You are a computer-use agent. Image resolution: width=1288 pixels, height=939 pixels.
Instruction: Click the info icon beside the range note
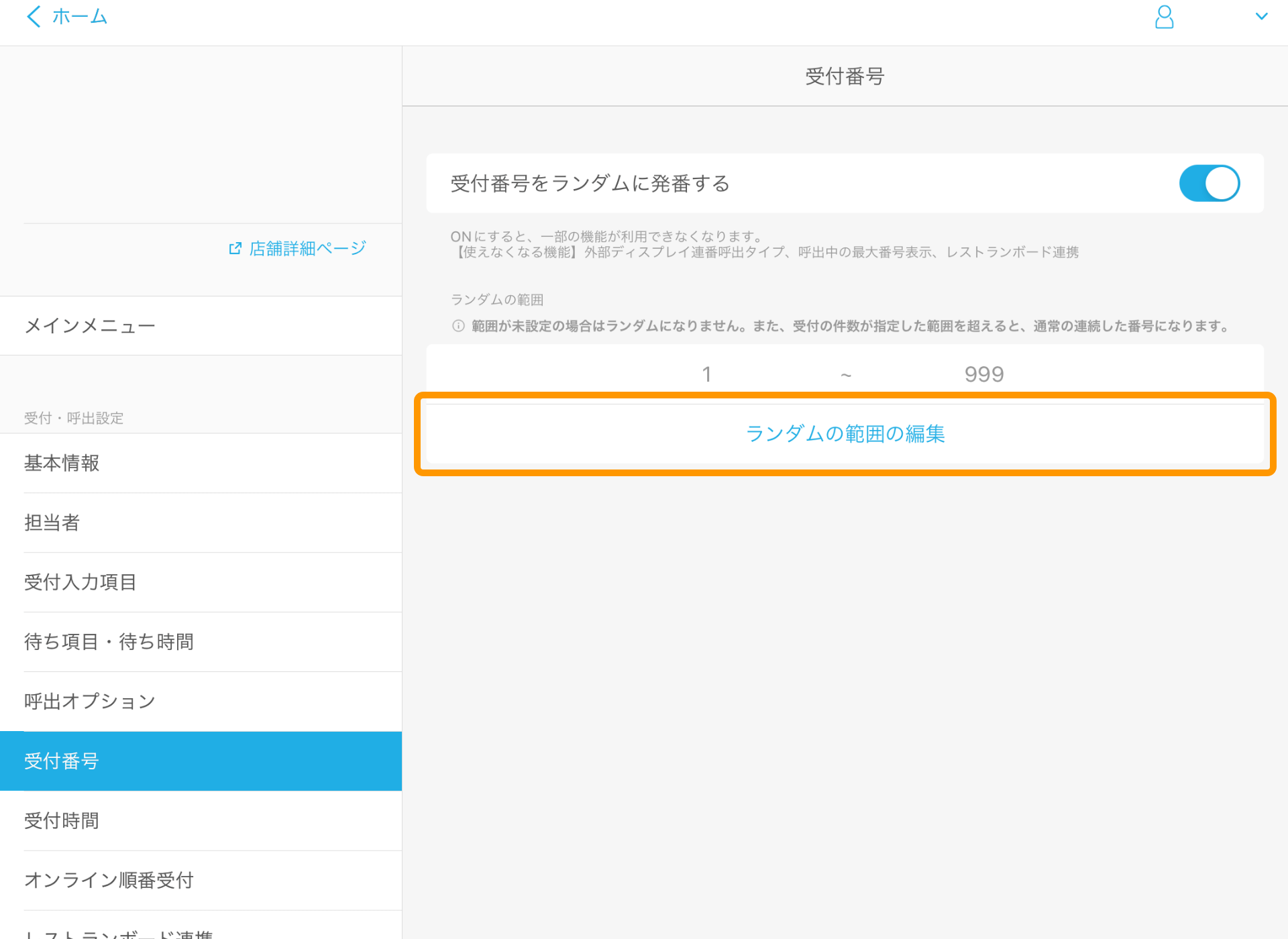coord(458,326)
